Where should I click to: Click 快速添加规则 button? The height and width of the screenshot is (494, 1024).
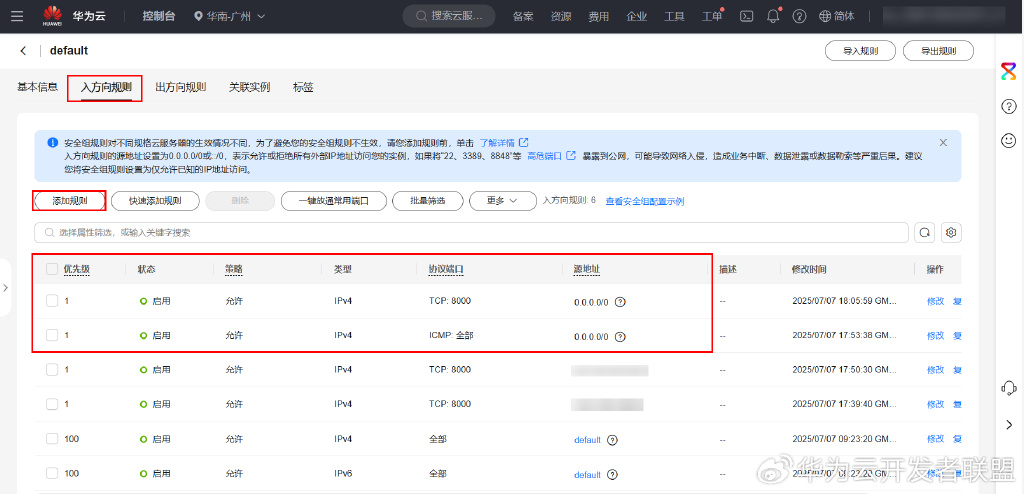coord(155,201)
